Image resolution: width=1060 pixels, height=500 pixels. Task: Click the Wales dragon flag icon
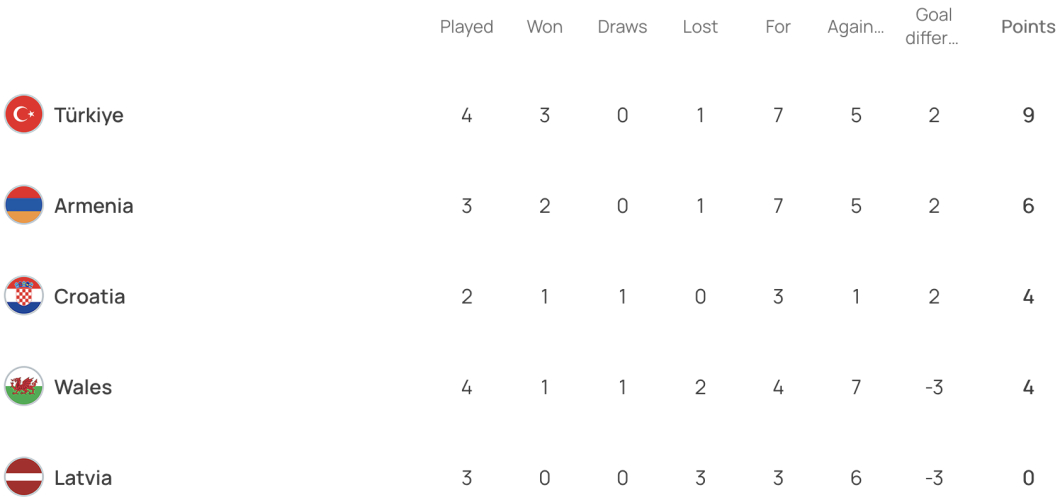[x=24, y=386]
